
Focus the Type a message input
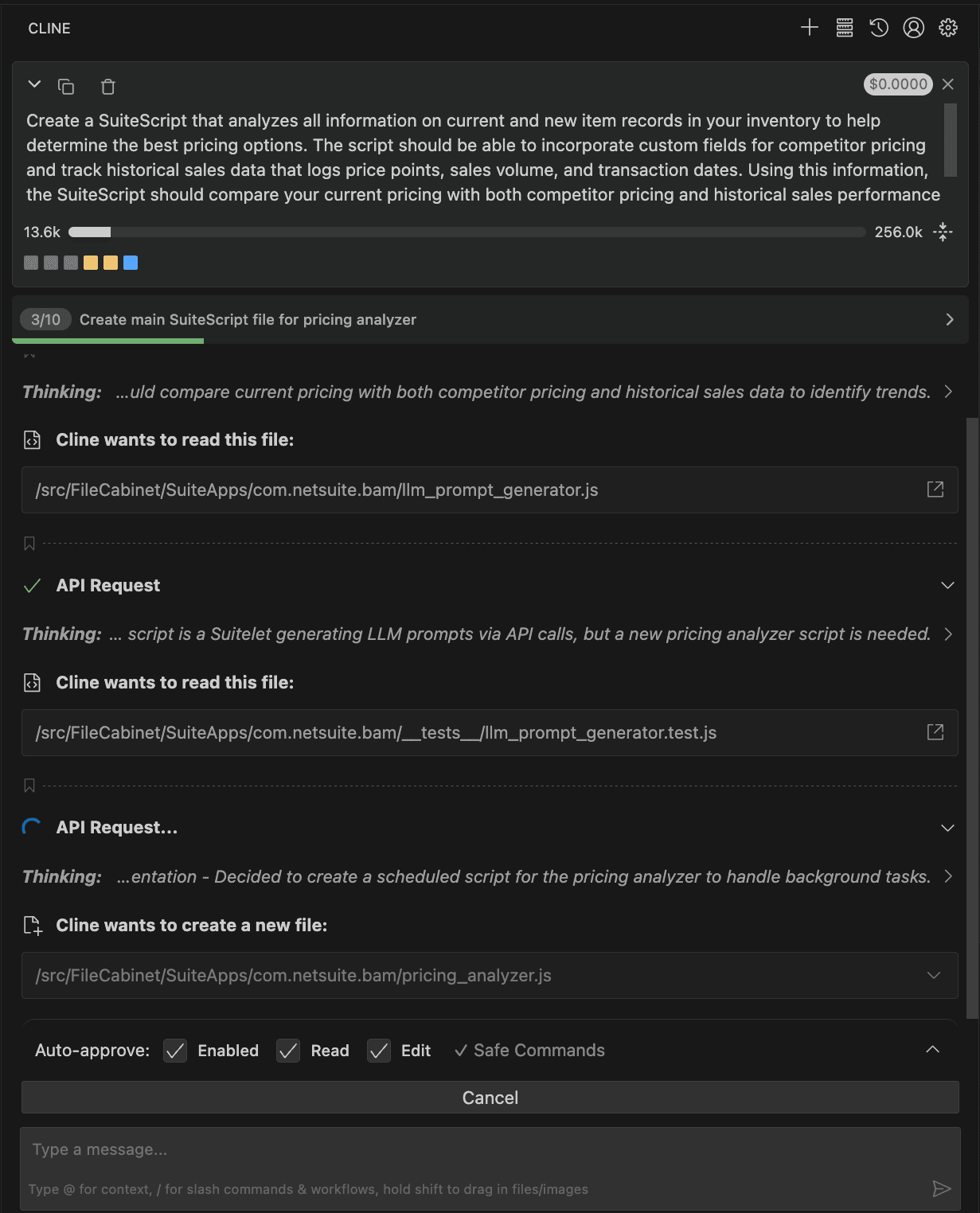(x=478, y=1149)
